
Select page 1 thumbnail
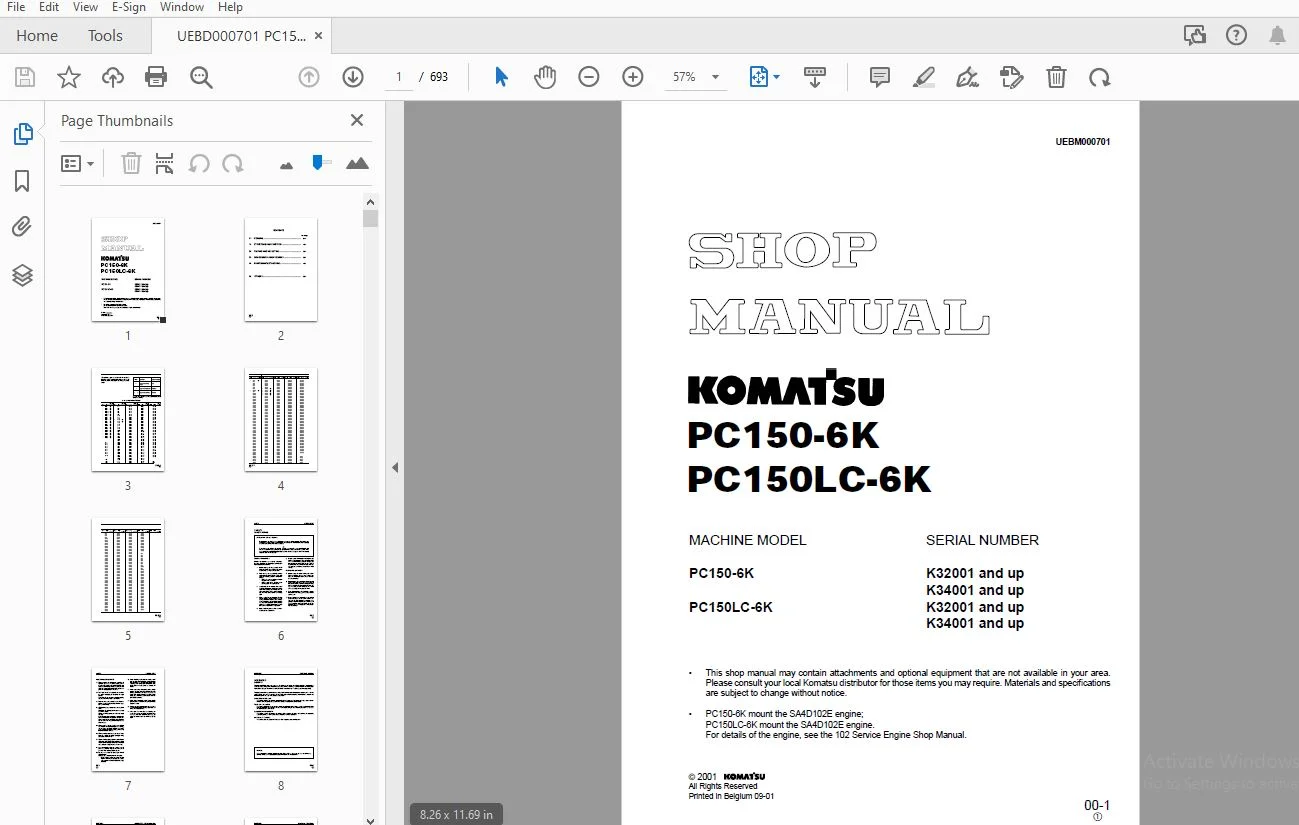click(x=128, y=270)
